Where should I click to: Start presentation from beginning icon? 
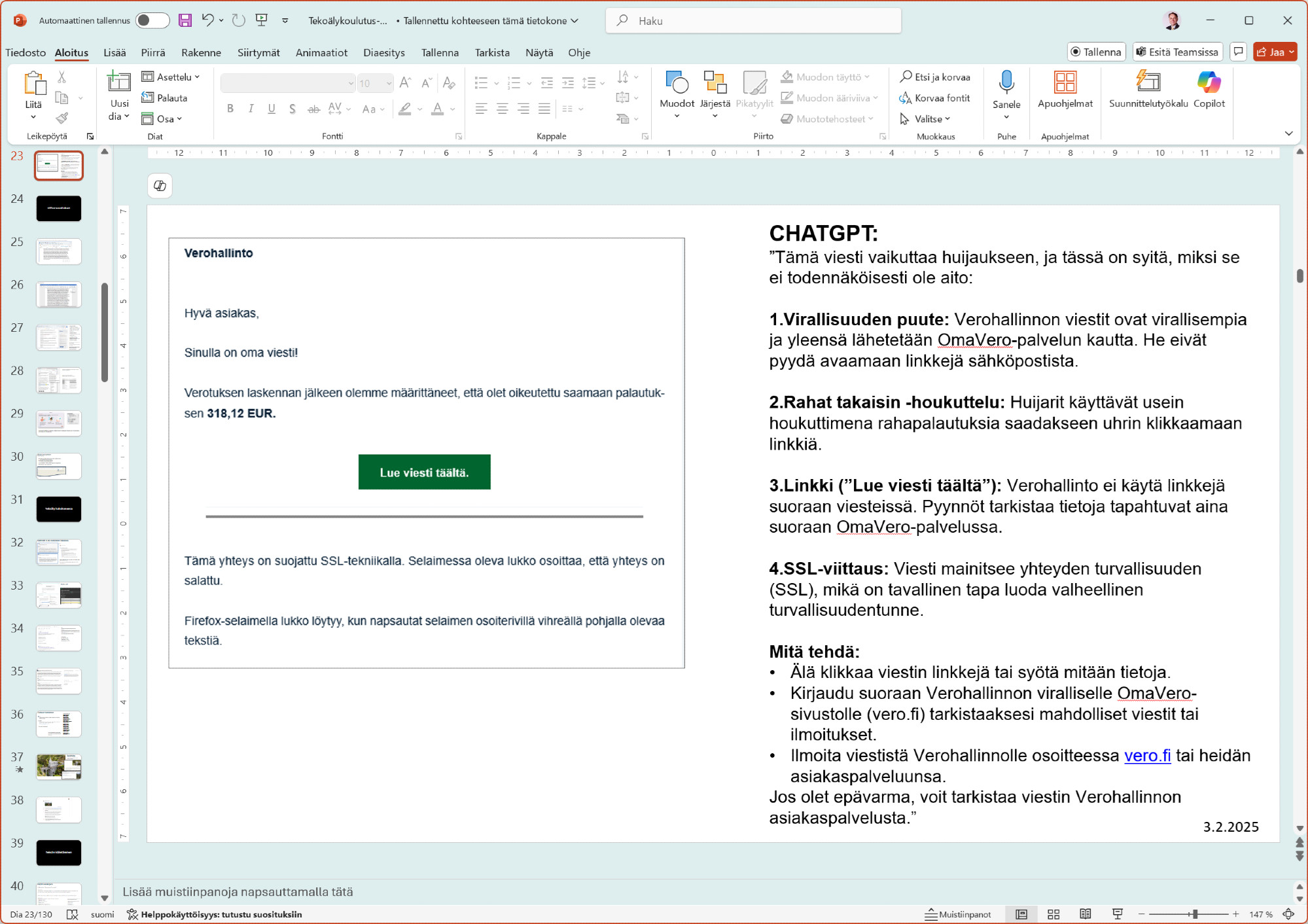pos(262,20)
